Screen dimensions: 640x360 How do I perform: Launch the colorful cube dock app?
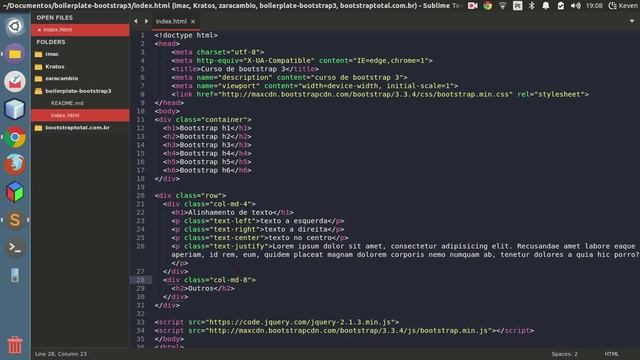click(15, 192)
